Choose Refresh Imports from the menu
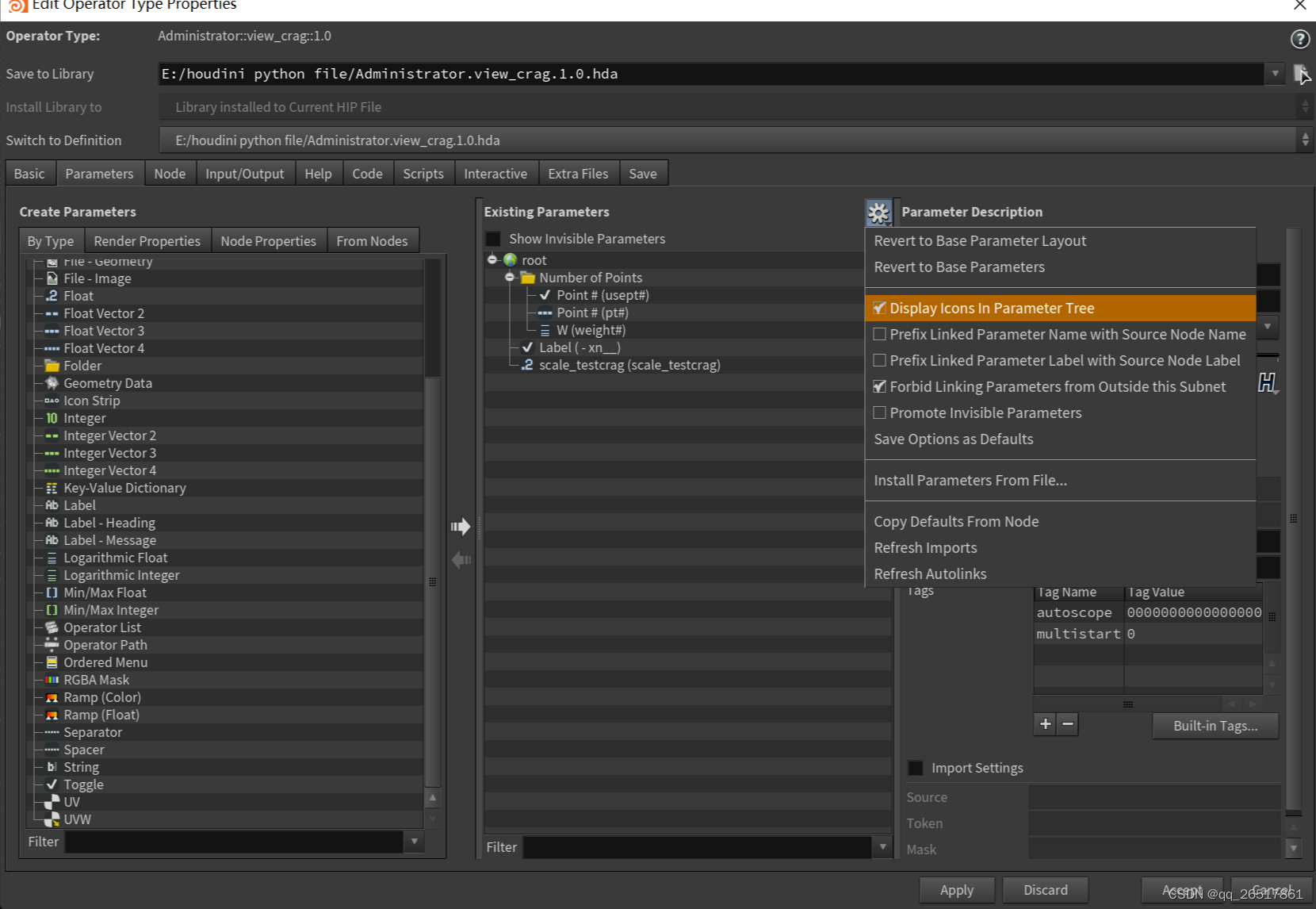Viewport: 1316px width, 909px height. coord(925,547)
